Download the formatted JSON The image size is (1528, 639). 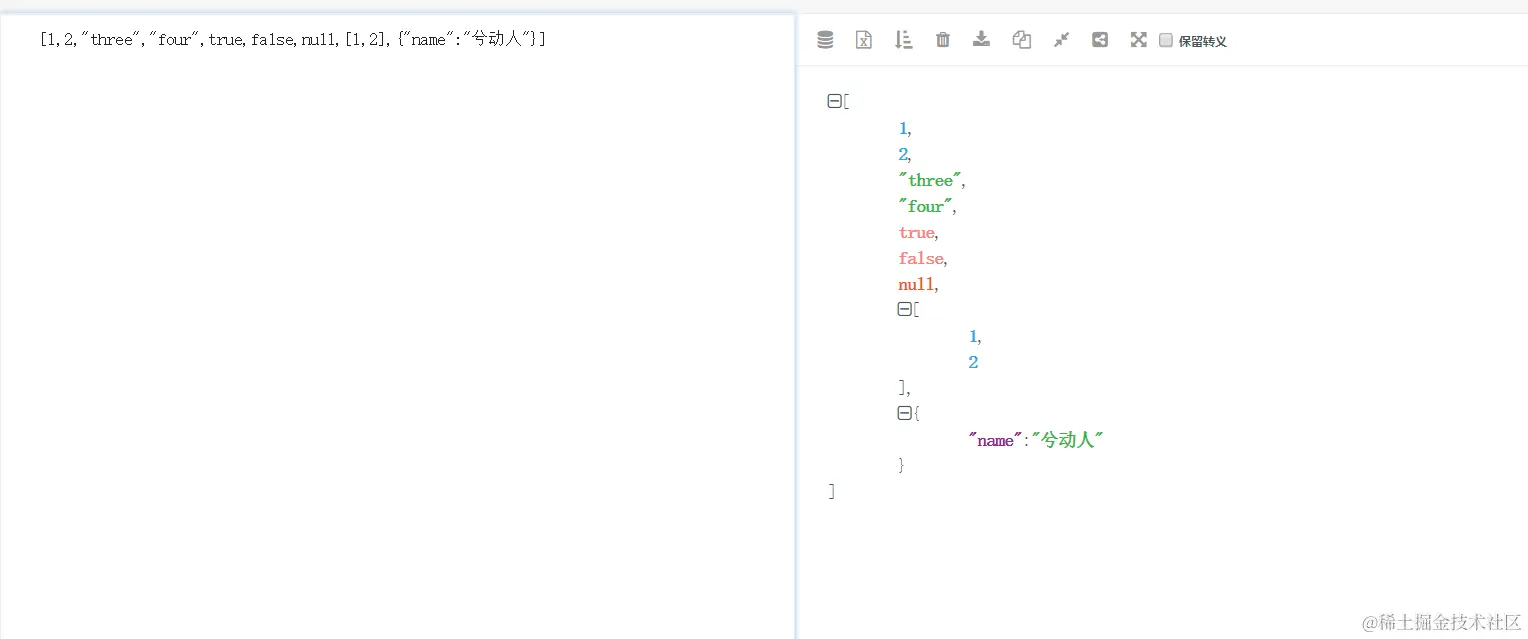coord(982,40)
